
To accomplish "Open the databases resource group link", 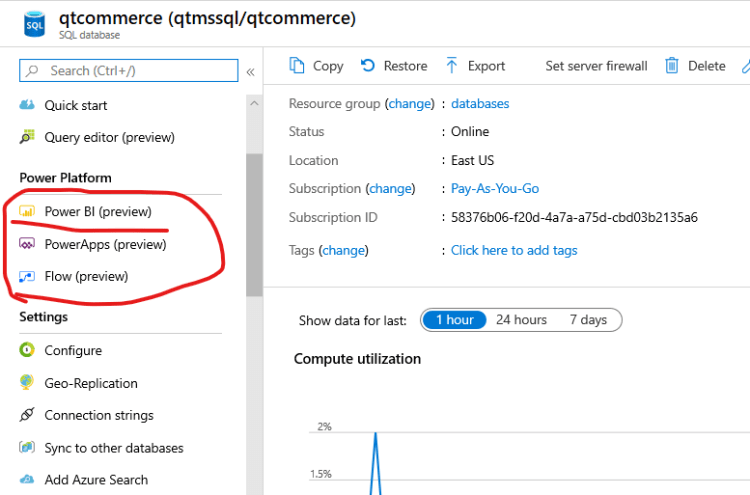I will 480,104.
